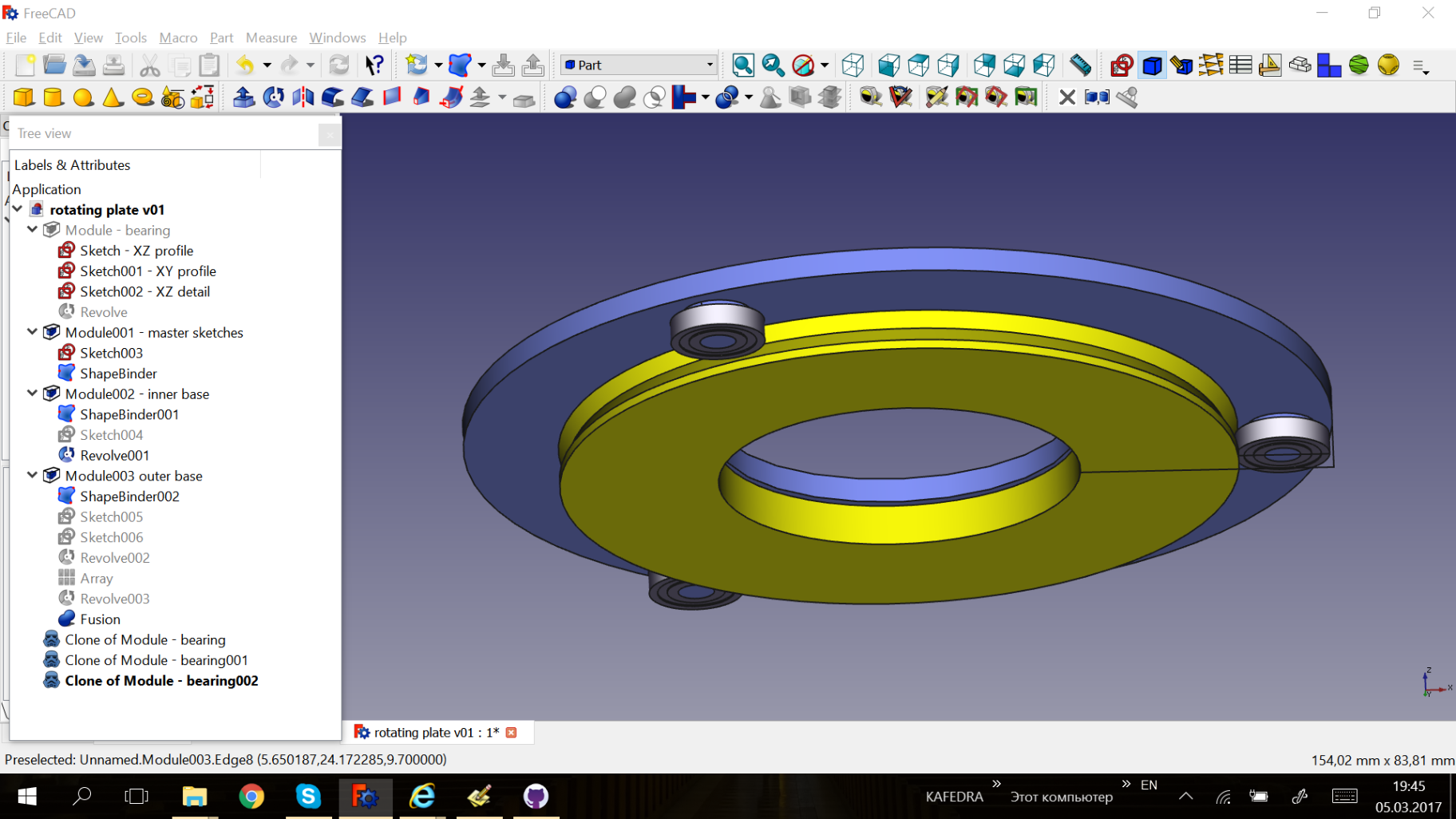
Task: Select the Fusion item in tree
Action: [100, 619]
